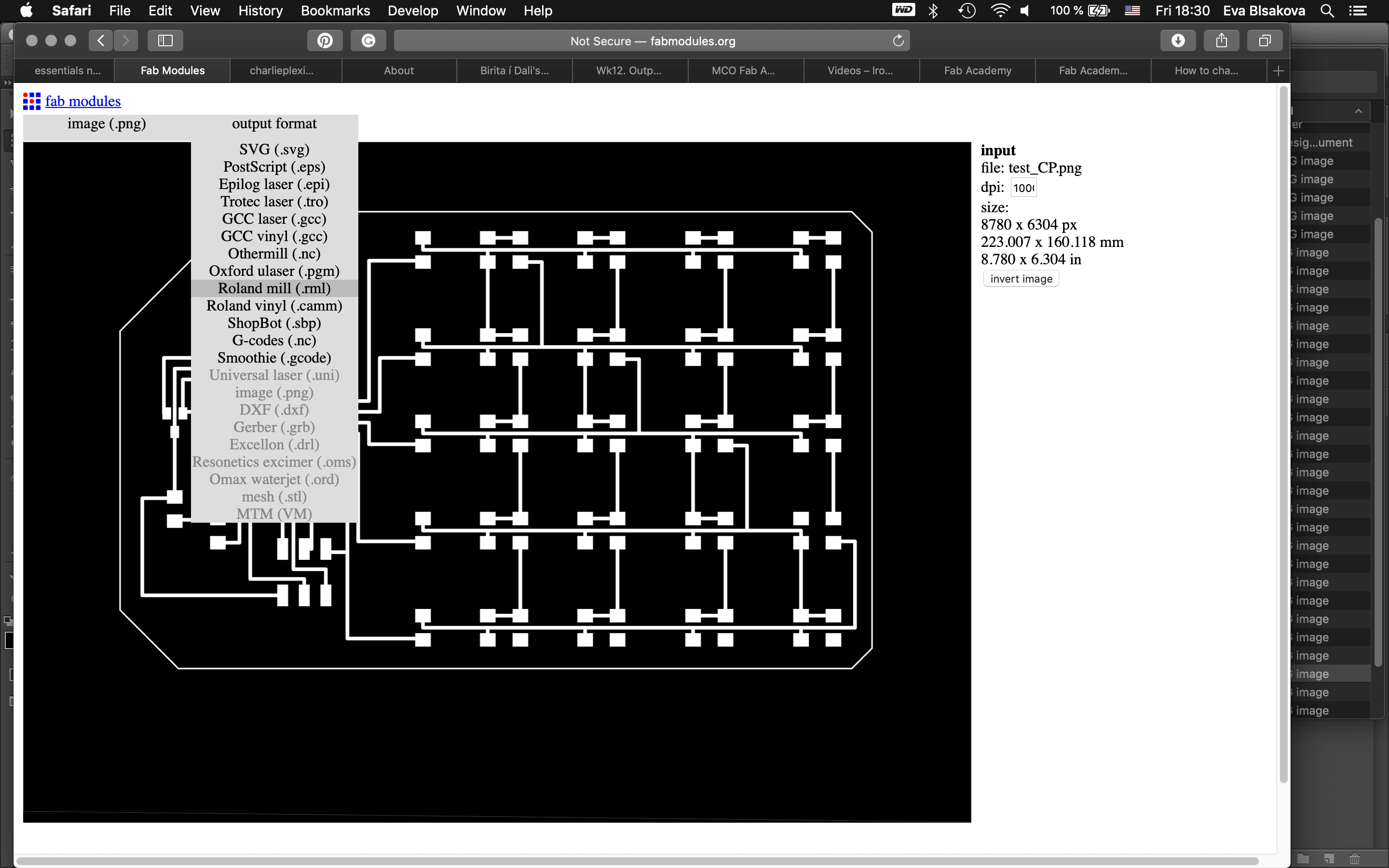Switch to the charlieplexi... tab
Viewport: 1389px width, 868px height.
coord(281,70)
